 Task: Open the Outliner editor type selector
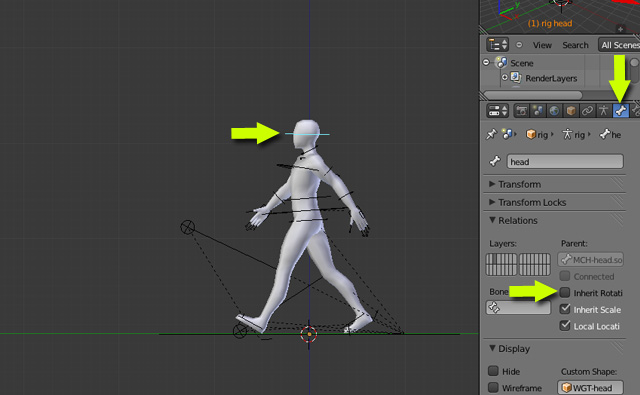(x=497, y=44)
